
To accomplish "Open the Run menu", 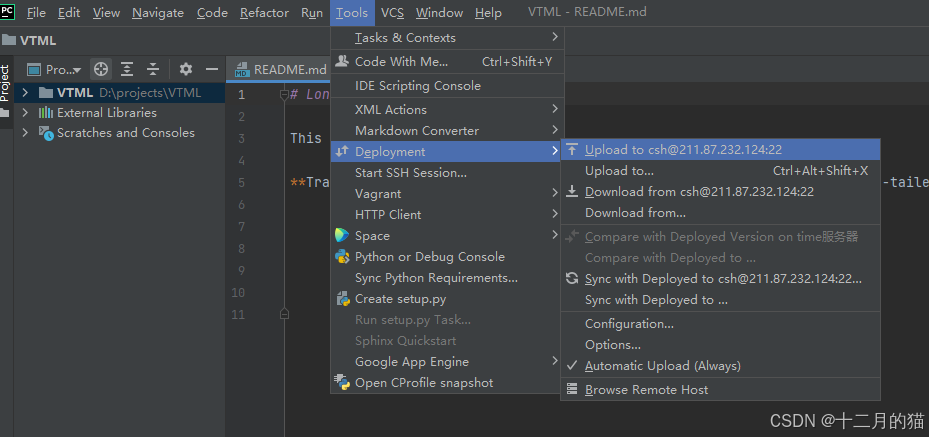I will coord(312,12).
